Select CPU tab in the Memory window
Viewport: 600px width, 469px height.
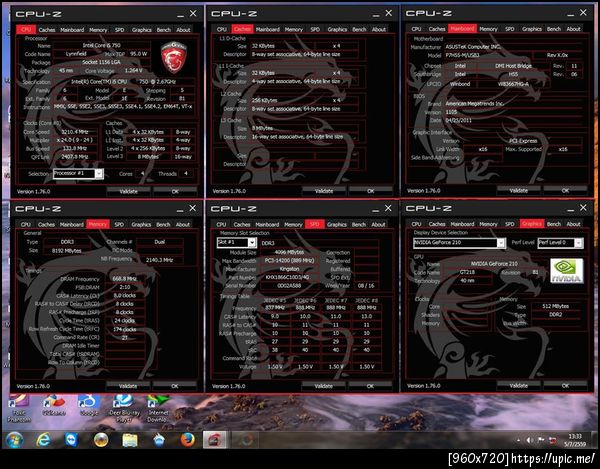coord(26,224)
